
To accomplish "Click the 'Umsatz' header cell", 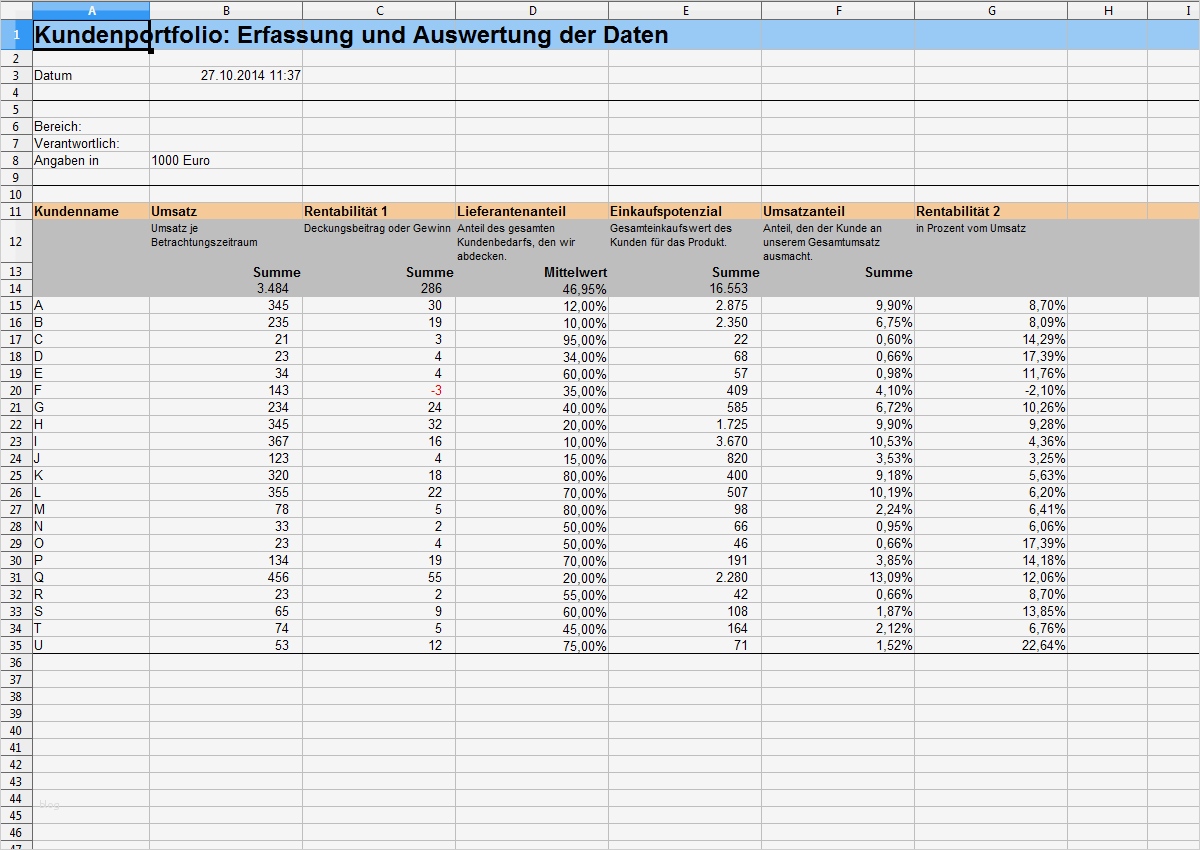I will pyautogui.click(x=226, y=211).
